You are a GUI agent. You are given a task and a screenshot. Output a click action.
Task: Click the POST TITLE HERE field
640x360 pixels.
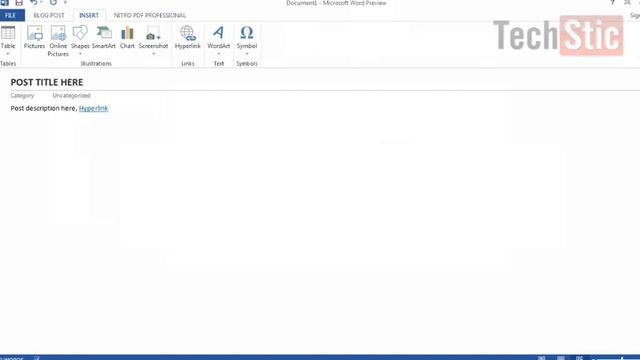[x=47, y=82]
